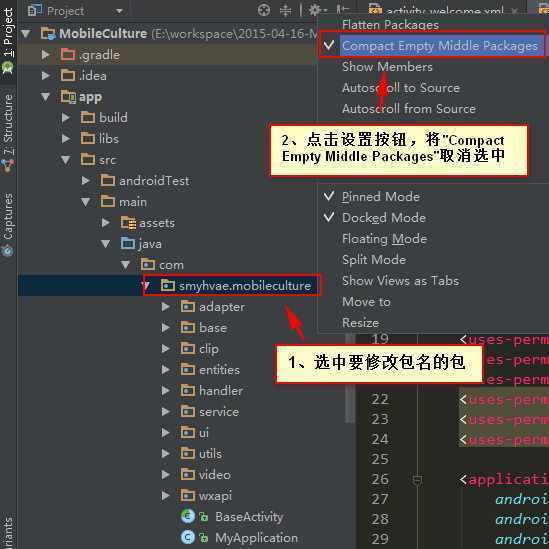Expand the base package
Screen dimensions: 549x549
tap(166, 328)
